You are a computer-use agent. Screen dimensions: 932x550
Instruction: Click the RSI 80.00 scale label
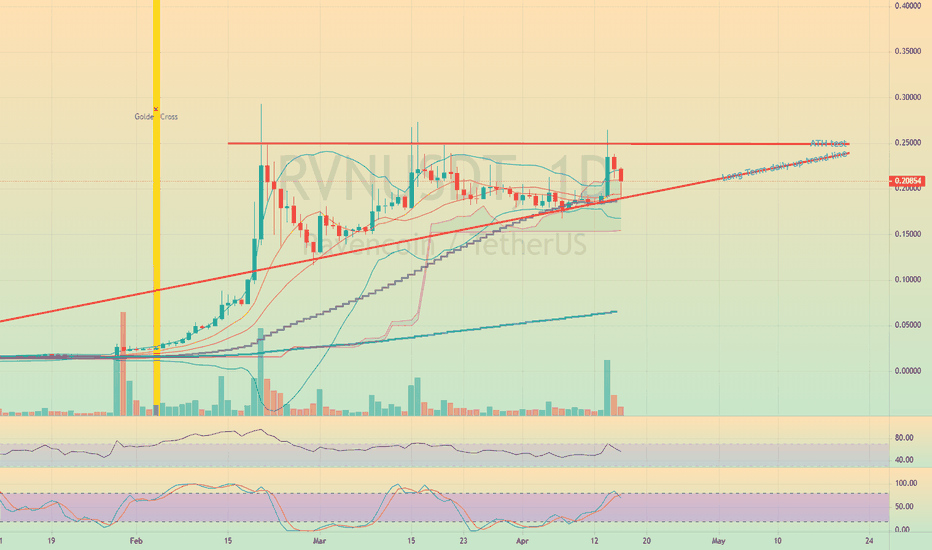pyautogui.click(x=904, y=438)
